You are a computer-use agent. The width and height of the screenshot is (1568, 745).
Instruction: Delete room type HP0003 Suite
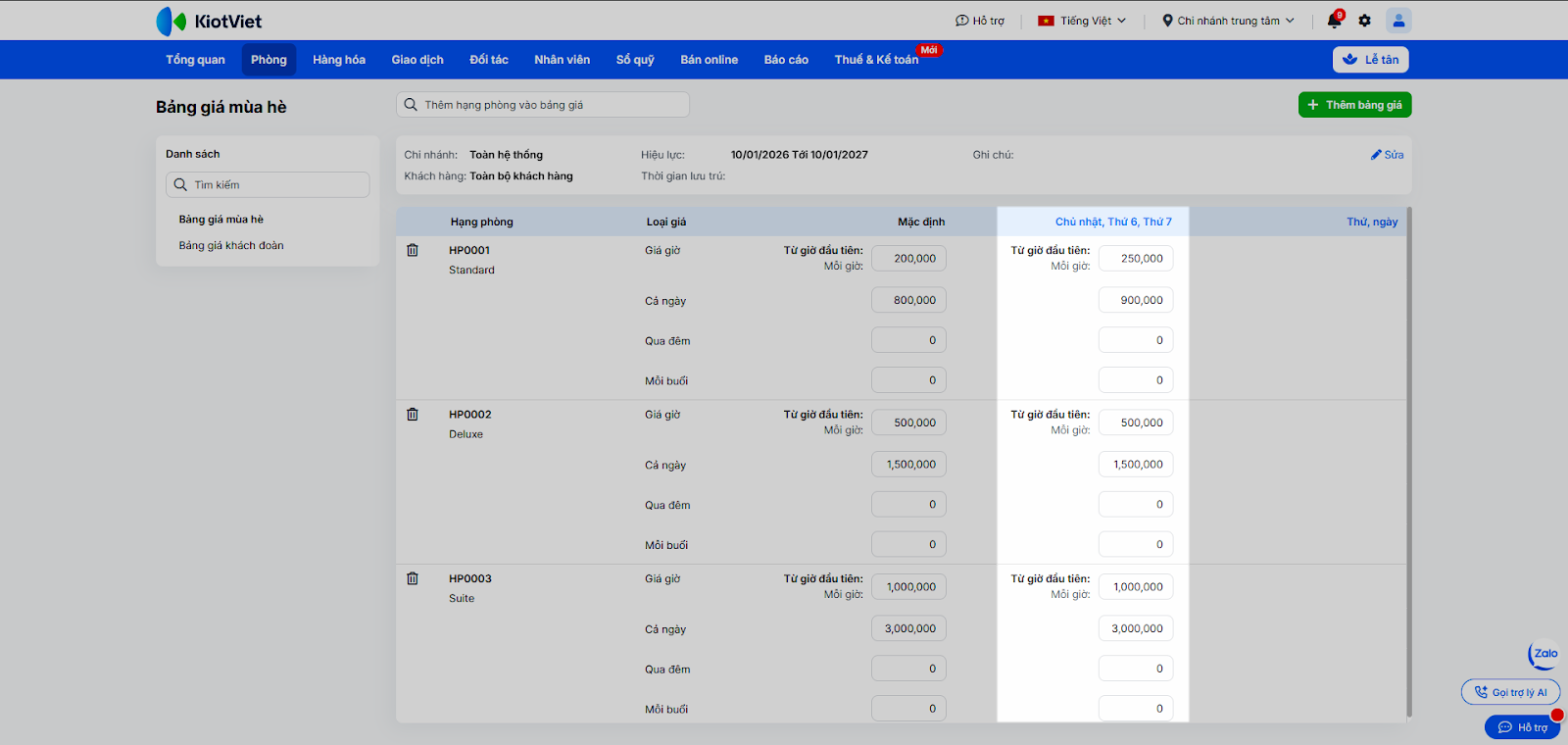click(x=413, y=578)
